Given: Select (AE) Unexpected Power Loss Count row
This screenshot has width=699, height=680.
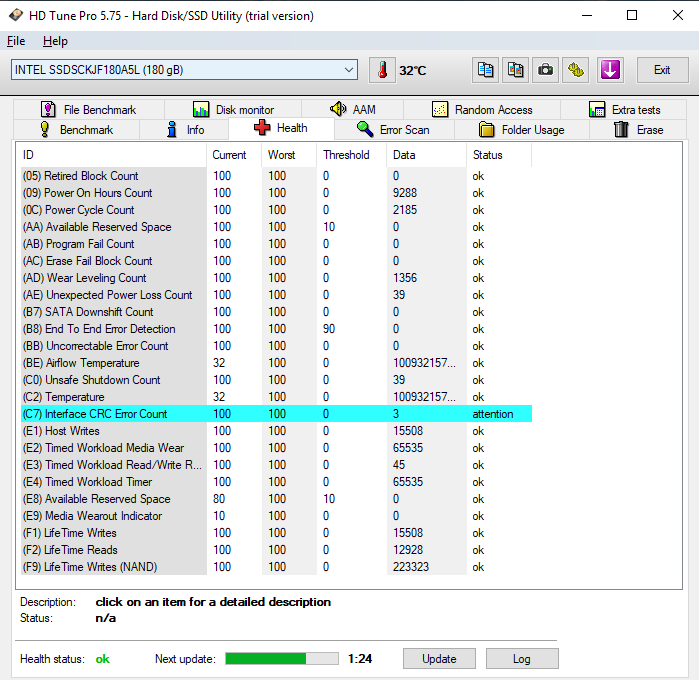Looking at the screenshot, I should pos(276,295).
